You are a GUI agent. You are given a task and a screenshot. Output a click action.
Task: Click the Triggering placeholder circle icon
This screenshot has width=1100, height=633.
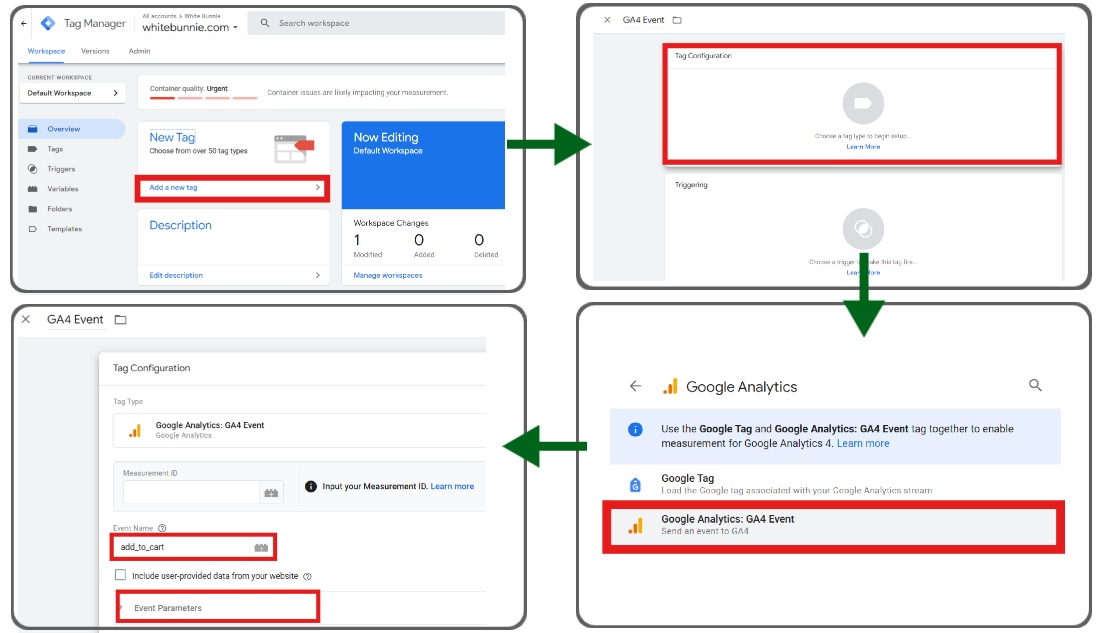[x=862, y=228]
